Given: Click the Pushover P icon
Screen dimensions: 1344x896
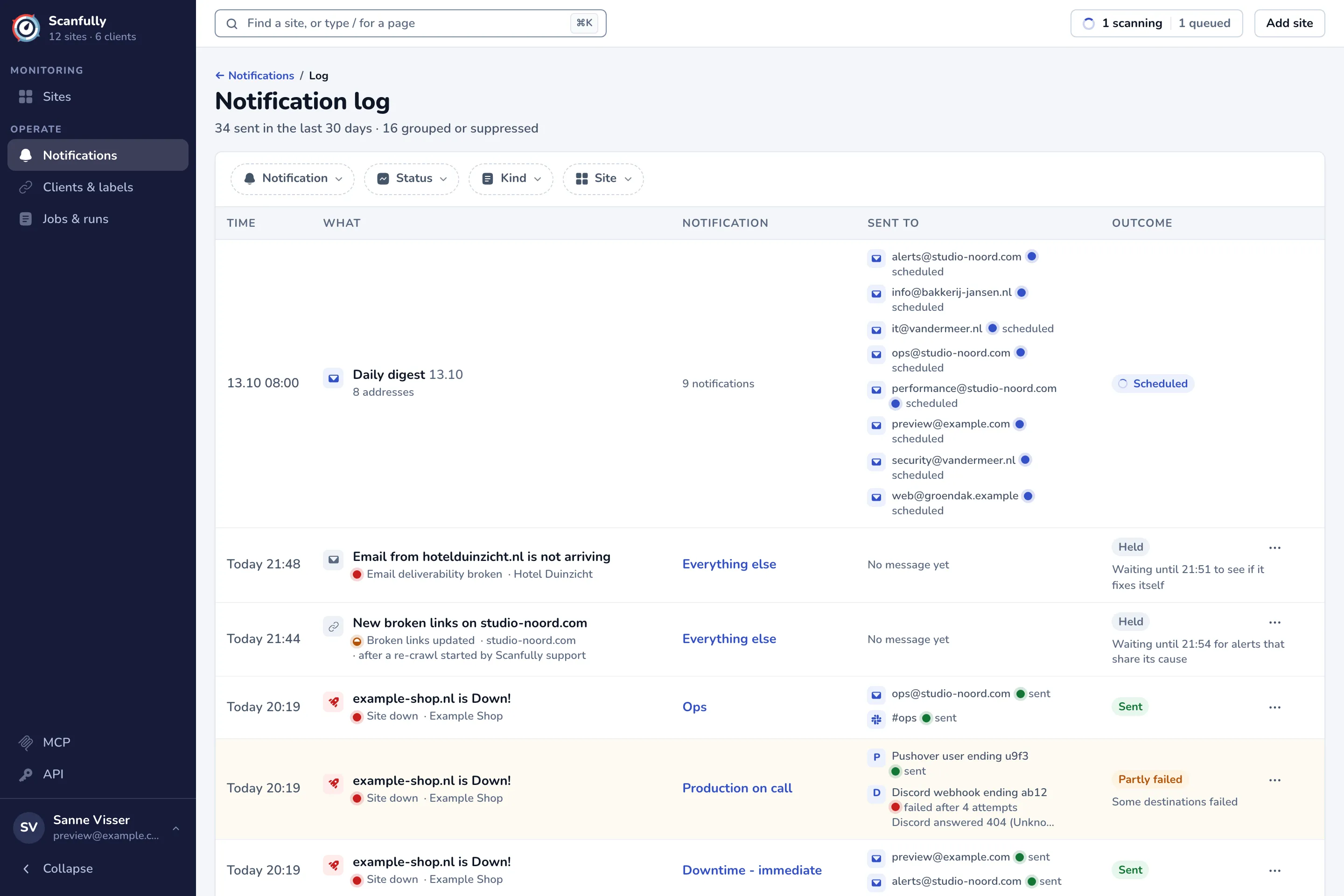Looking at the screenshot, I should click(x=876, y=758).
